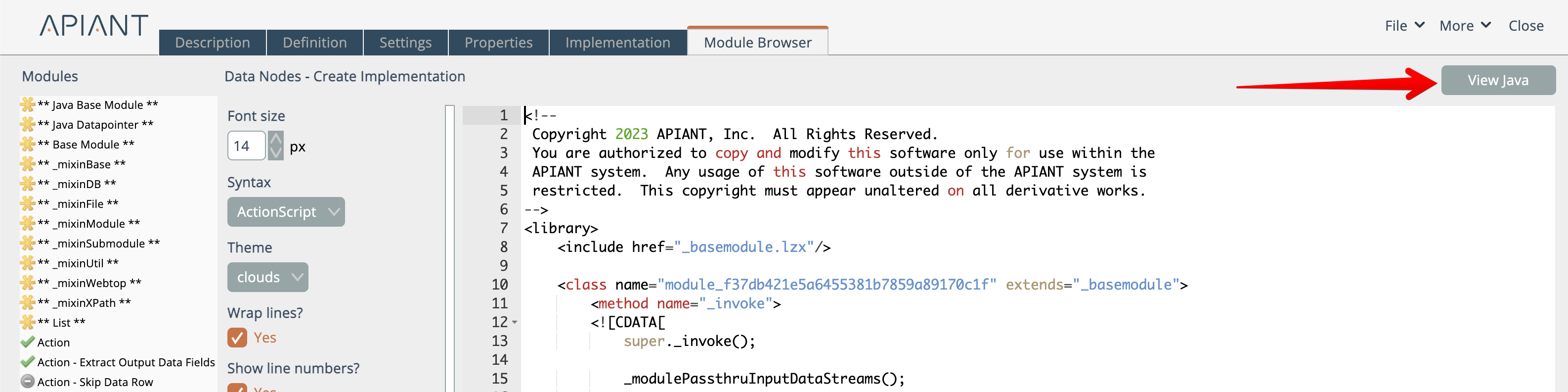The height and width of the screenshot is (392, 1568).
Task: Collapse the code fold arrow on line 12
Action: [x=515, y=323]
